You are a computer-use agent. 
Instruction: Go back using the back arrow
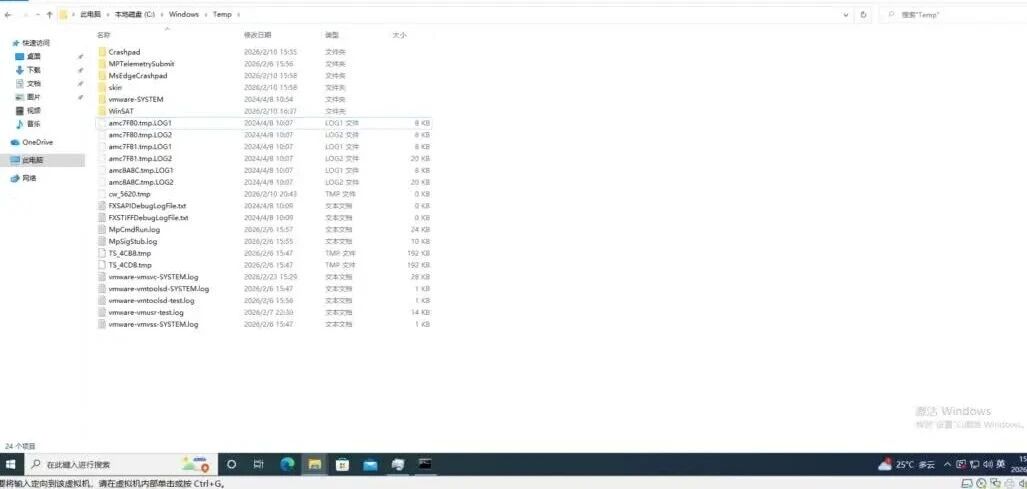point(8,14)
